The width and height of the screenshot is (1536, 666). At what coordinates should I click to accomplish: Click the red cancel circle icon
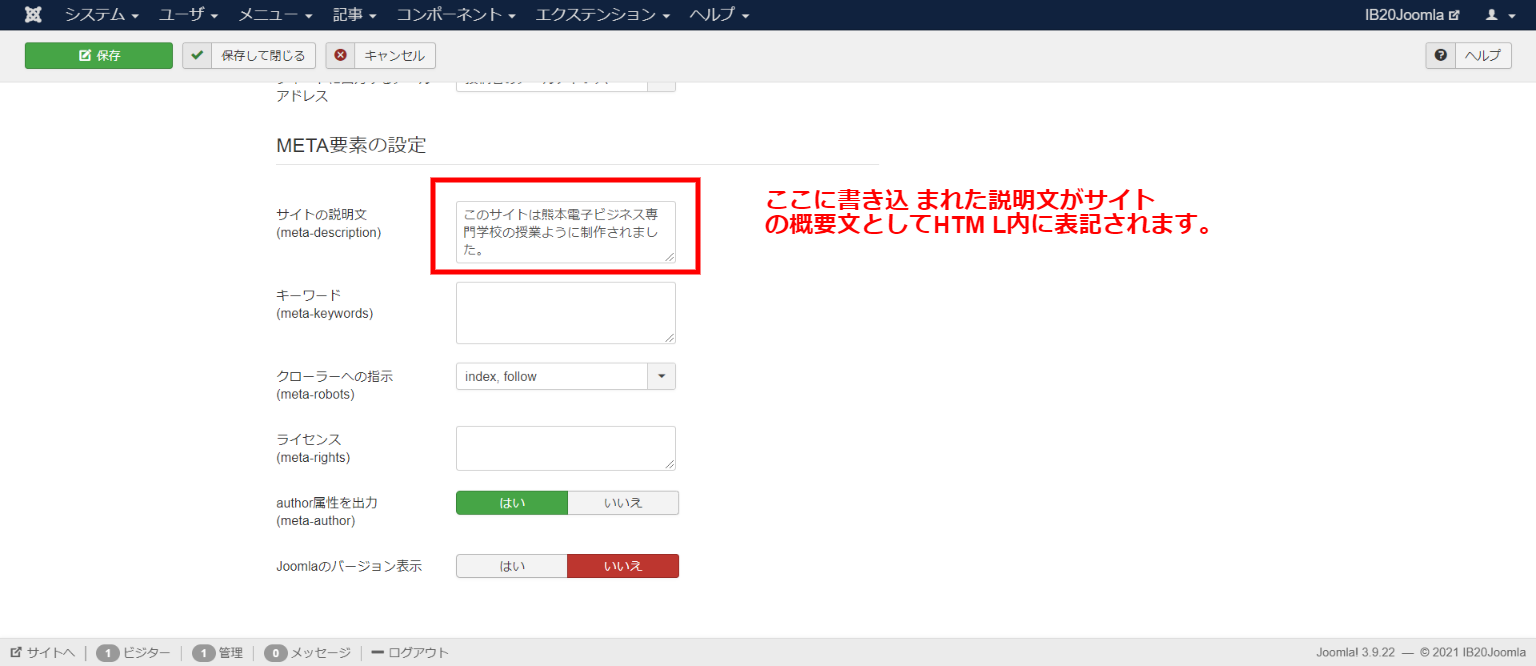[x=341, y=56]
